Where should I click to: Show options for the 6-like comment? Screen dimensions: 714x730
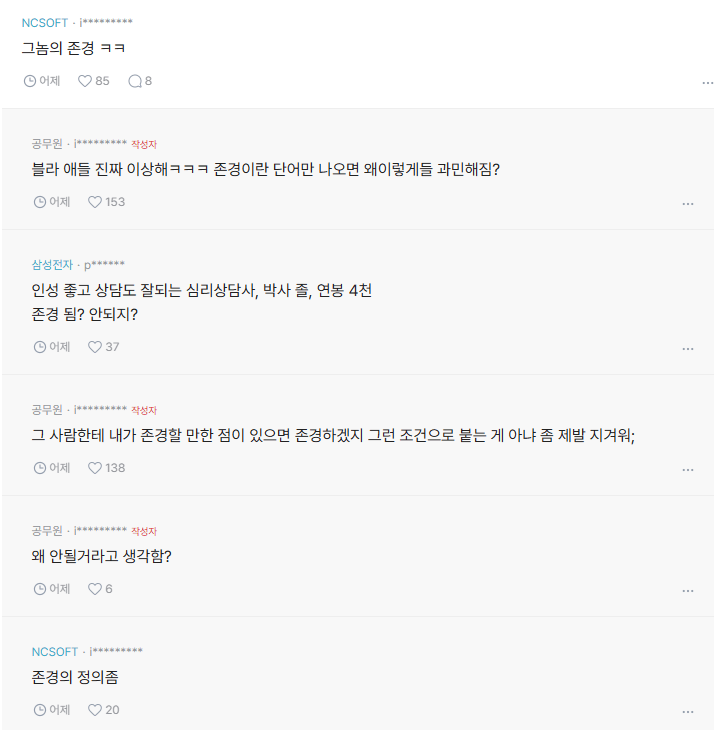coord(687,591)
